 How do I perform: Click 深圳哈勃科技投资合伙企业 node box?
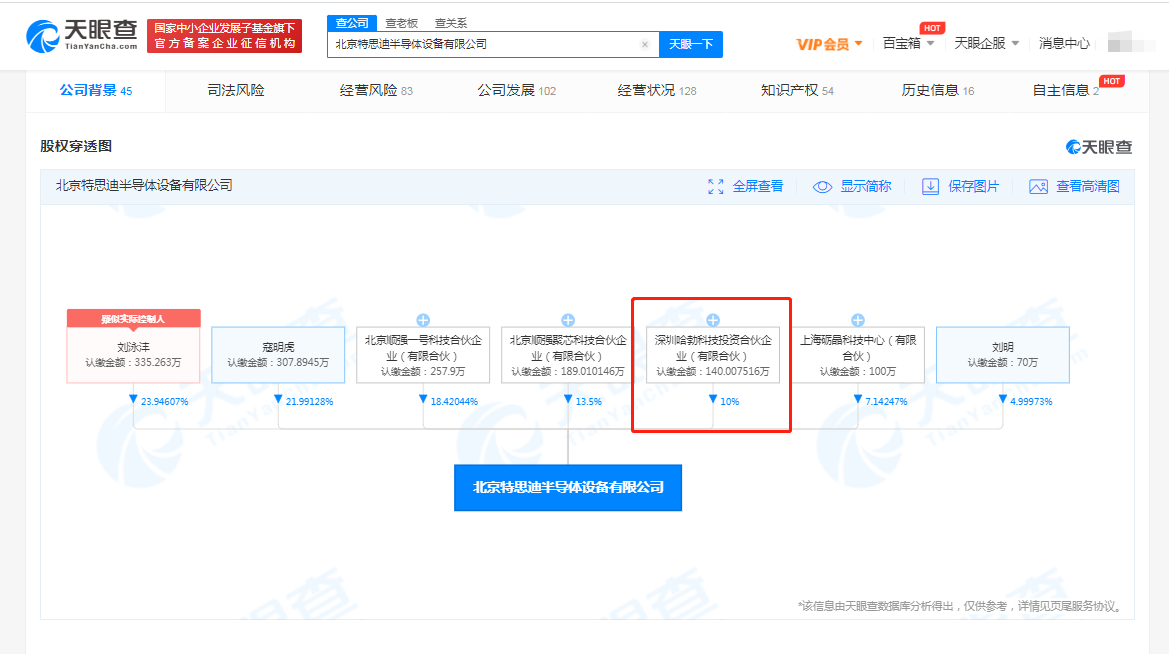click(713, 355)
